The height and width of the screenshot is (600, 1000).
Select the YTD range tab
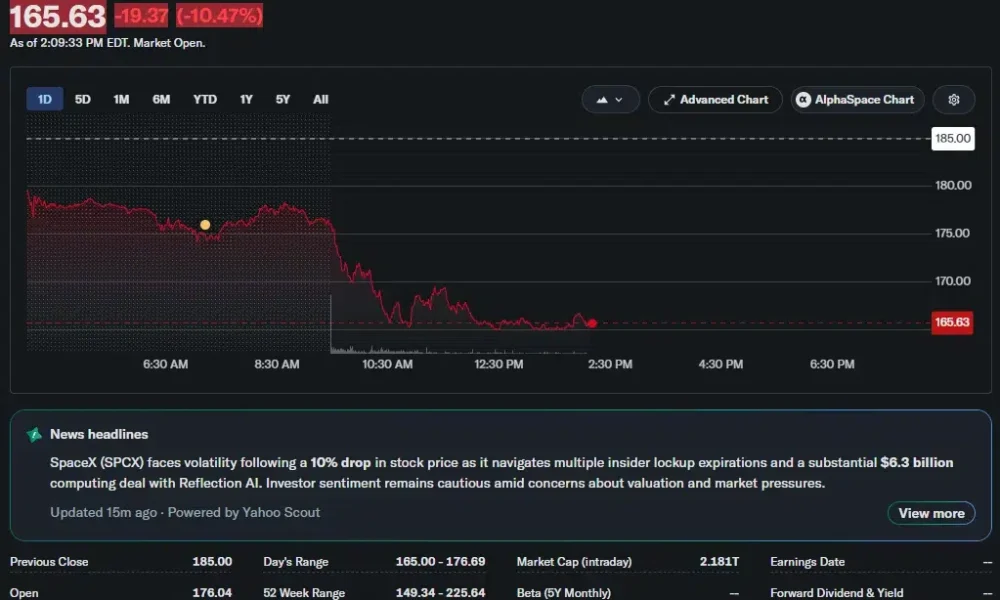coord(205,99)
